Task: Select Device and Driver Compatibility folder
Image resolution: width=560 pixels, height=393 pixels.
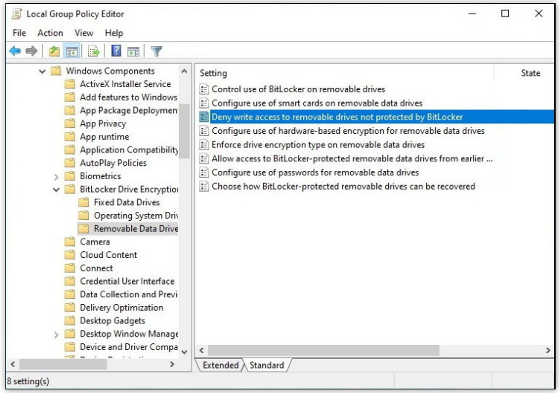Action: pos(129,347)
